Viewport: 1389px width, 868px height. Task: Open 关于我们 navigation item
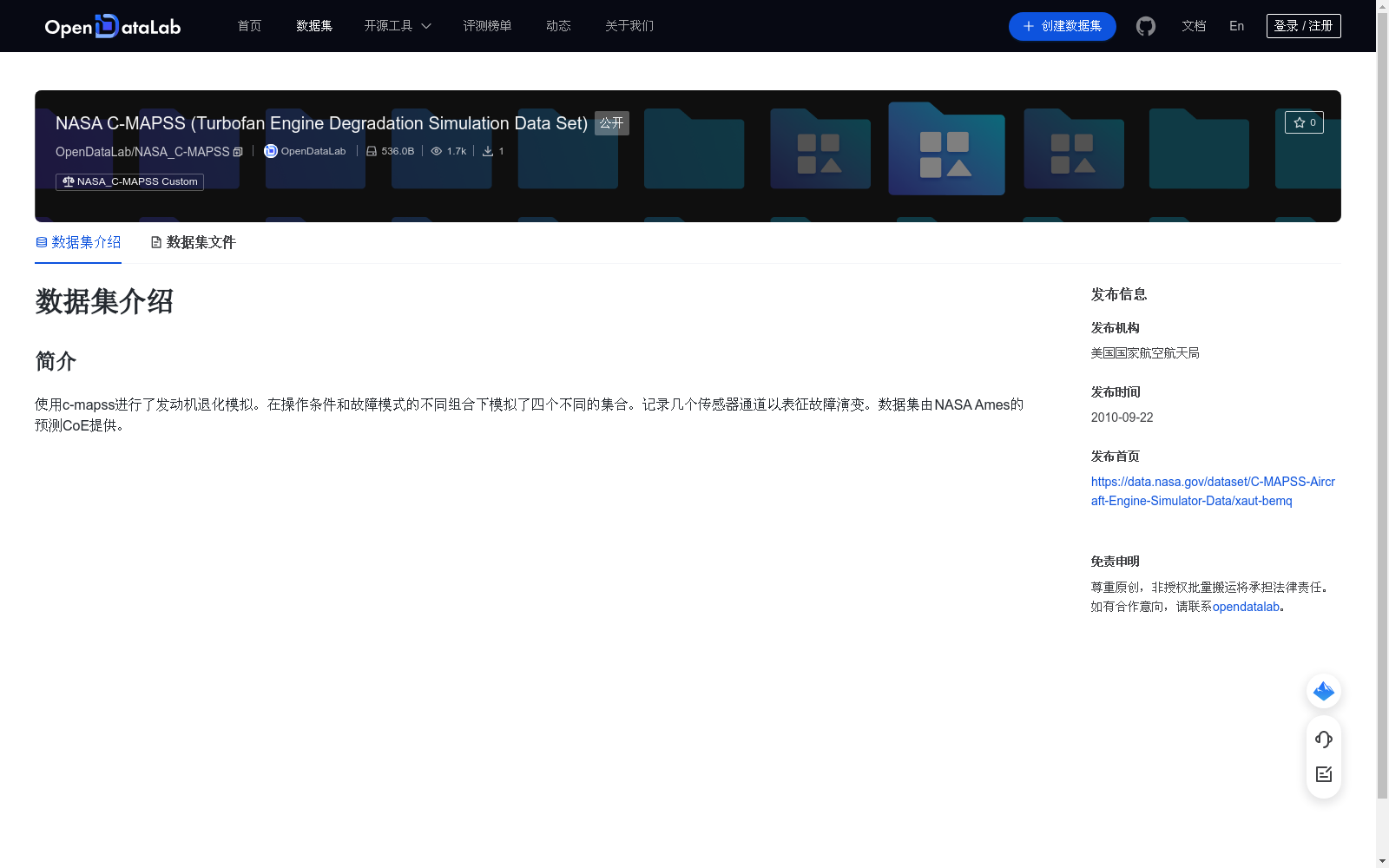pyautogui.click(x=629, y=26)
